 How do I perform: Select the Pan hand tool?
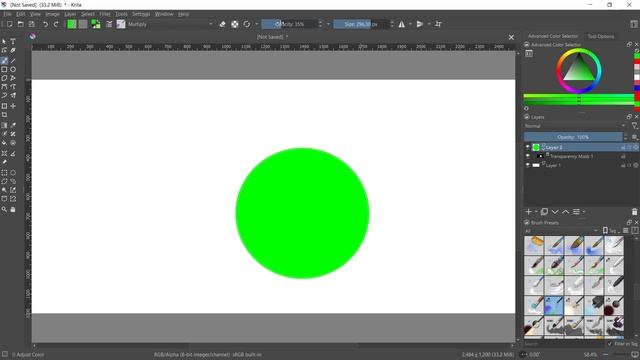click(13, 209)
